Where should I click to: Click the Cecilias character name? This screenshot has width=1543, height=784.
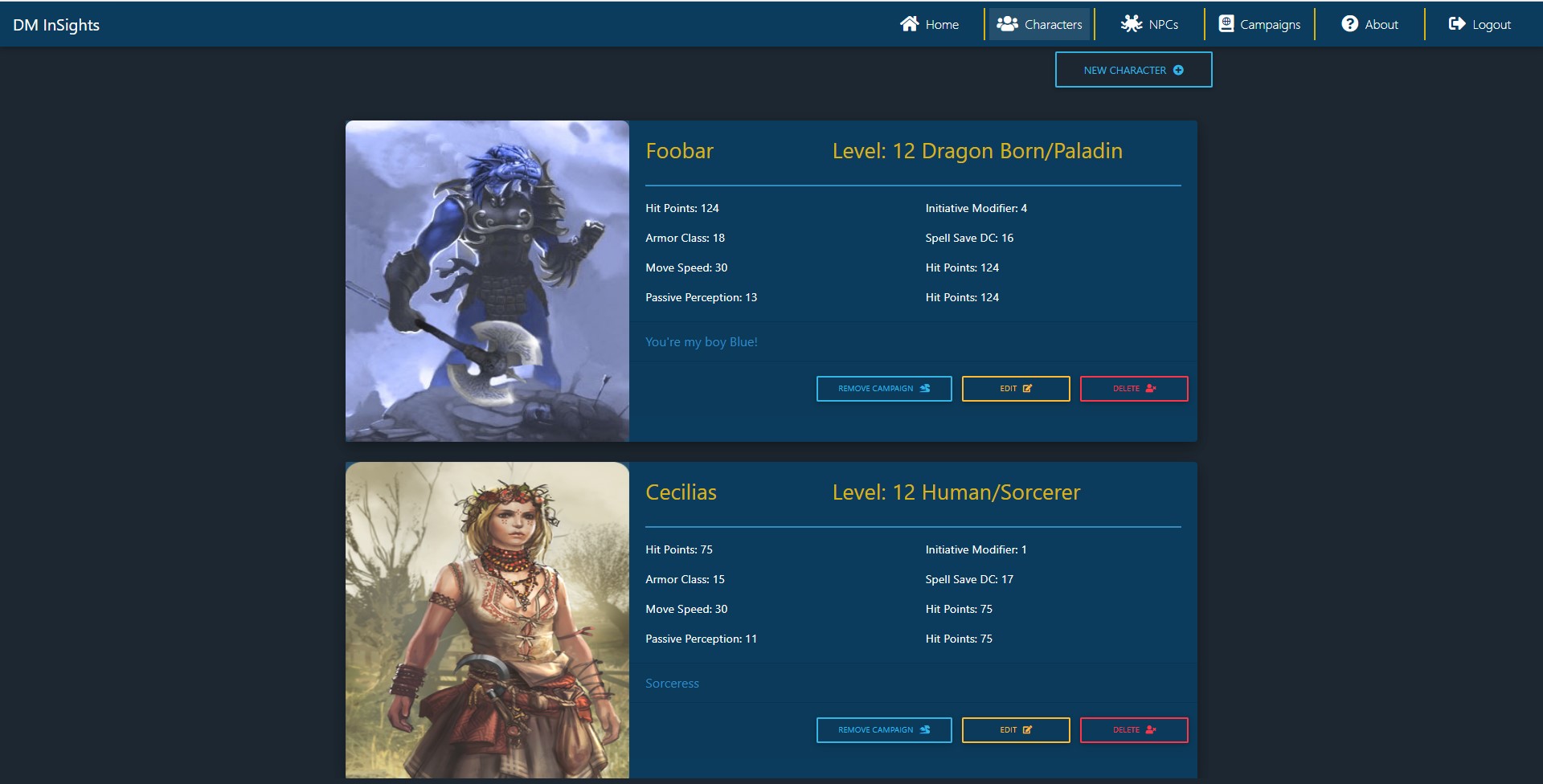tap(681, 492)
